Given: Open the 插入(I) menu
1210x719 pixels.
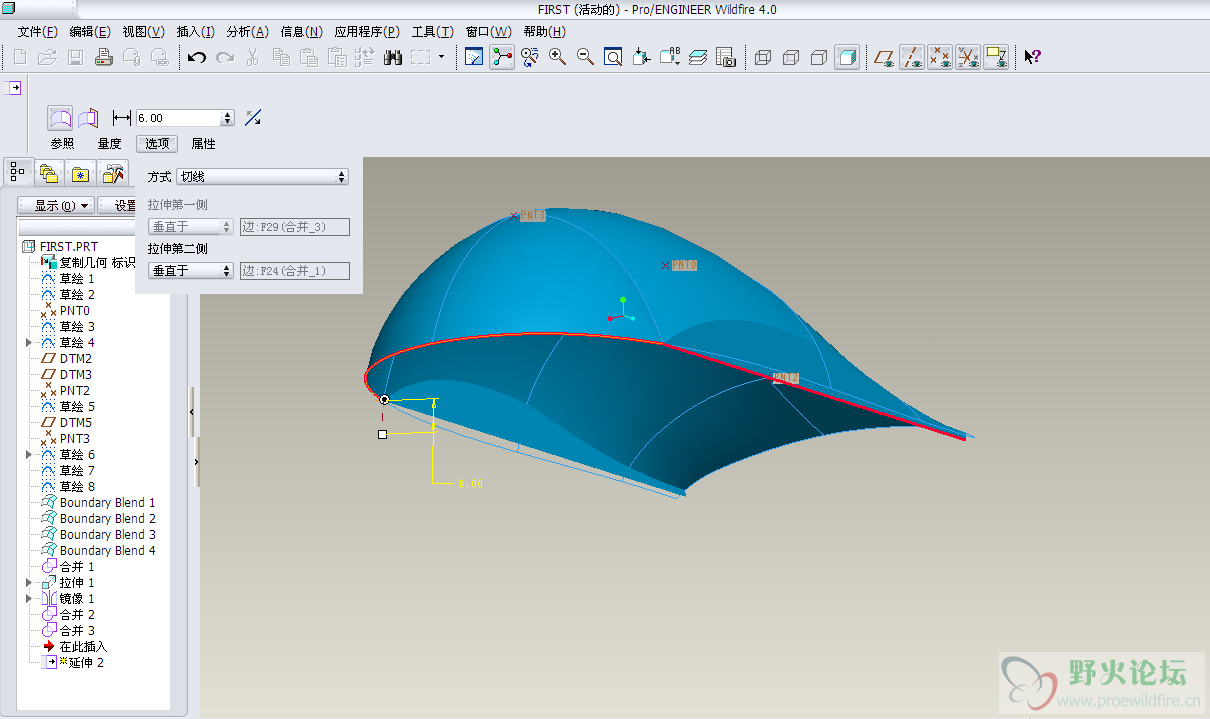Looking at the screenshot, I should coord(195,32).
